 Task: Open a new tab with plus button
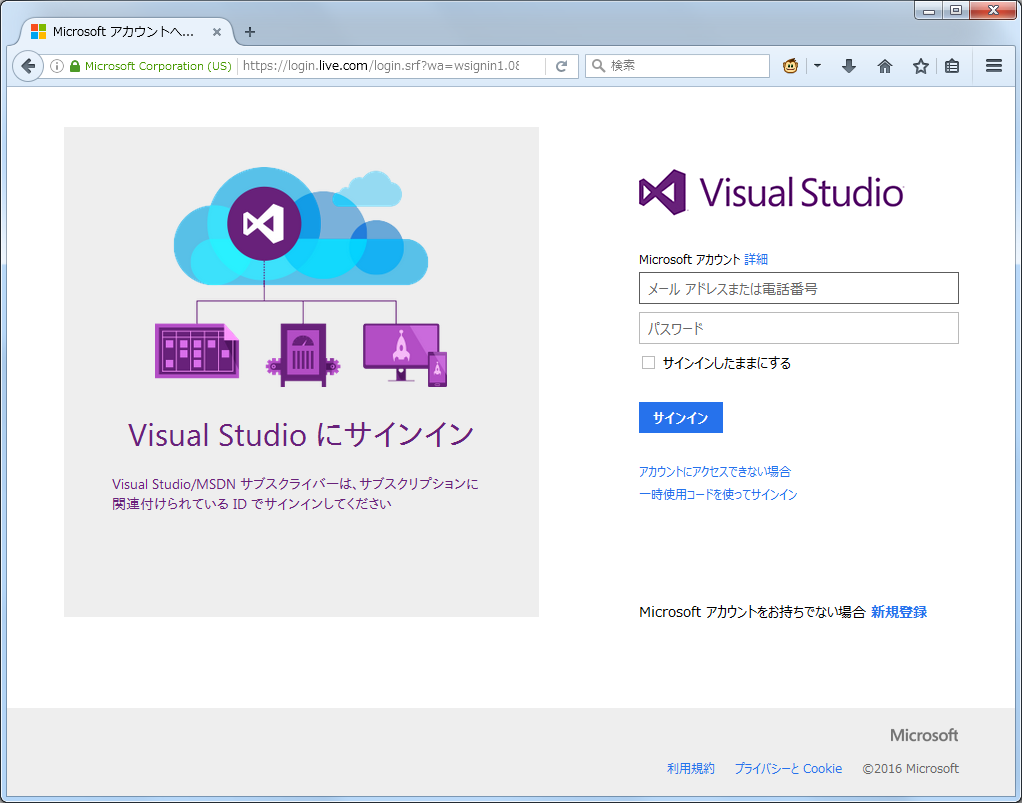(250, 31)
